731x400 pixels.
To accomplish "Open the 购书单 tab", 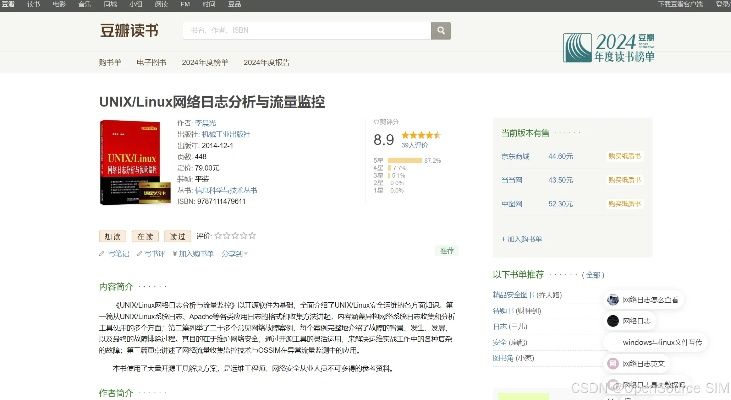I will (x=110, y=62).
